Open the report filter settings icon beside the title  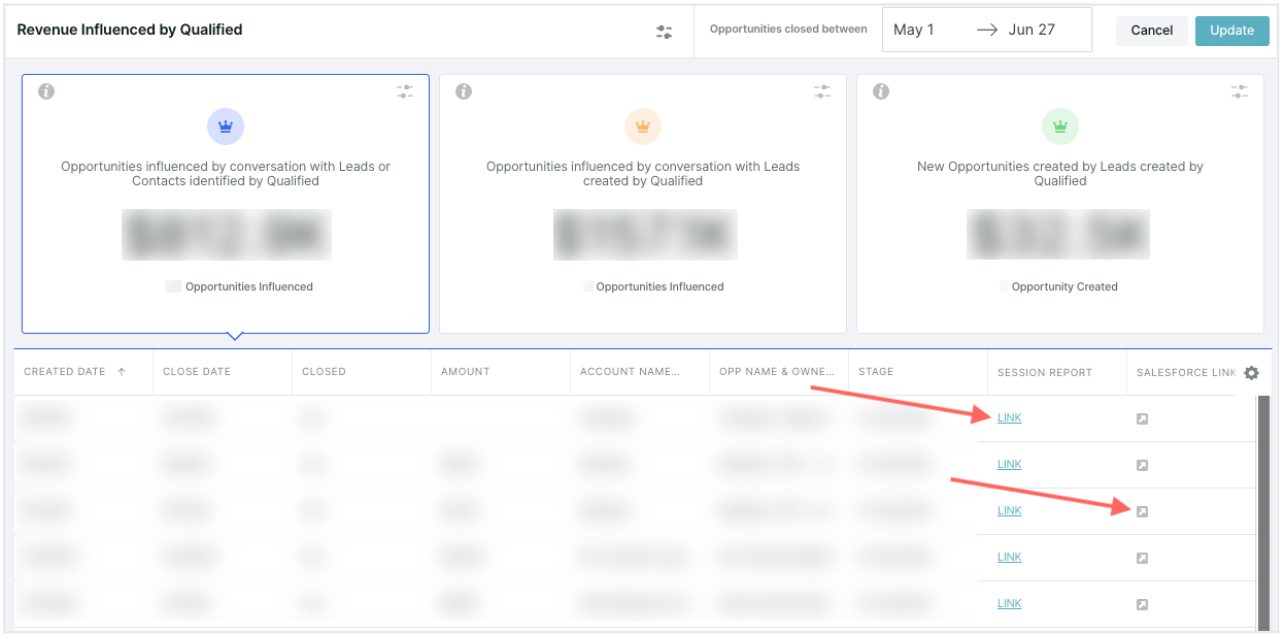(664, 31)
